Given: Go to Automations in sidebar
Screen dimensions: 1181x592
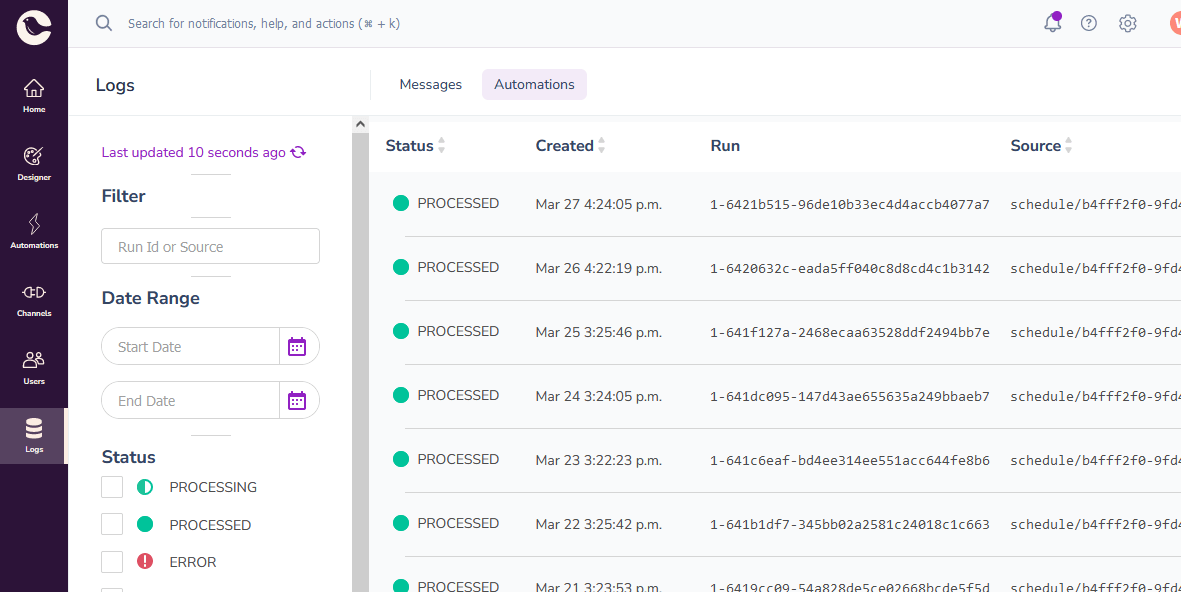Looking at the screenshot, I should tap(34, 231).
